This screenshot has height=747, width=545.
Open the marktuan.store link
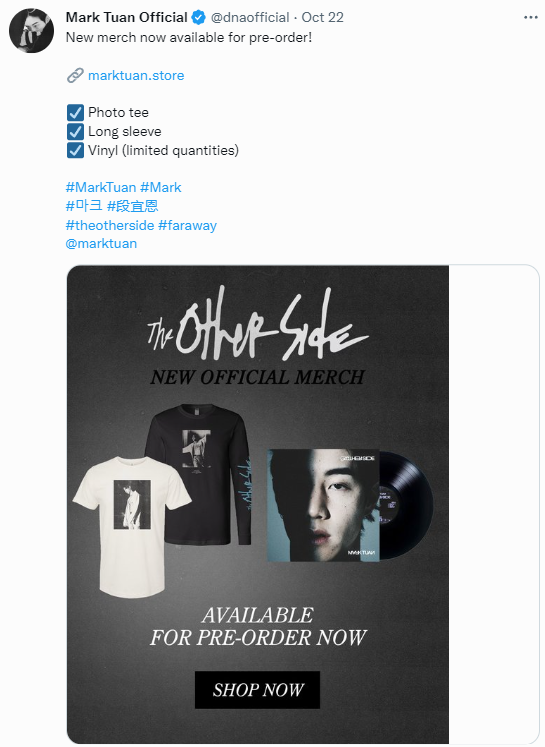click(x=136, y=75)
